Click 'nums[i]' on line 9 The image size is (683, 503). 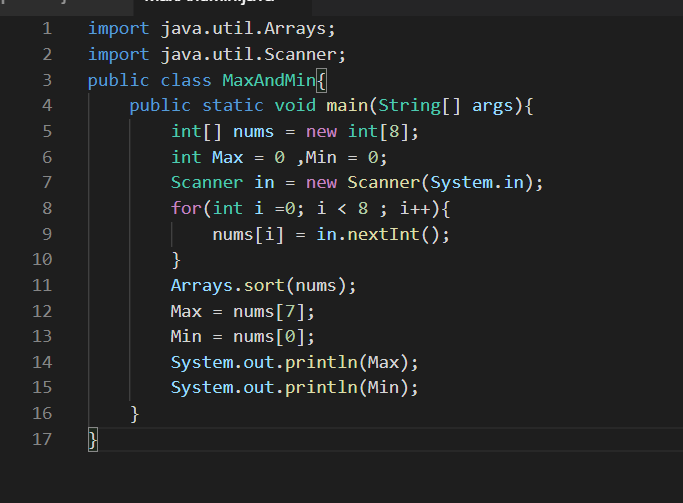coord(248,235)
